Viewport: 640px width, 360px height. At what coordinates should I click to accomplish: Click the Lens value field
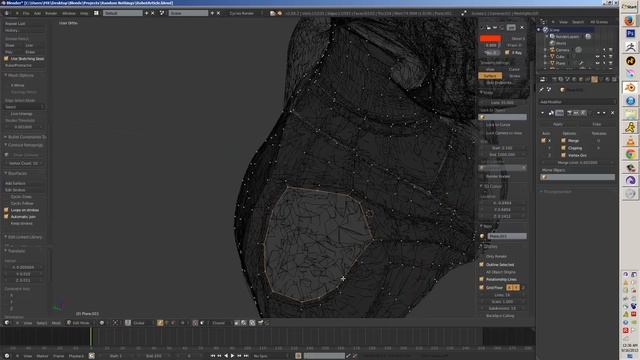pos(502,103)
